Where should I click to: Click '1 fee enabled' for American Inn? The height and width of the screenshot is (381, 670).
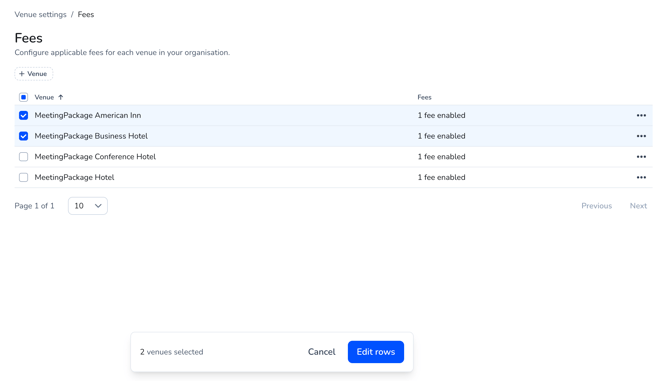441,115
